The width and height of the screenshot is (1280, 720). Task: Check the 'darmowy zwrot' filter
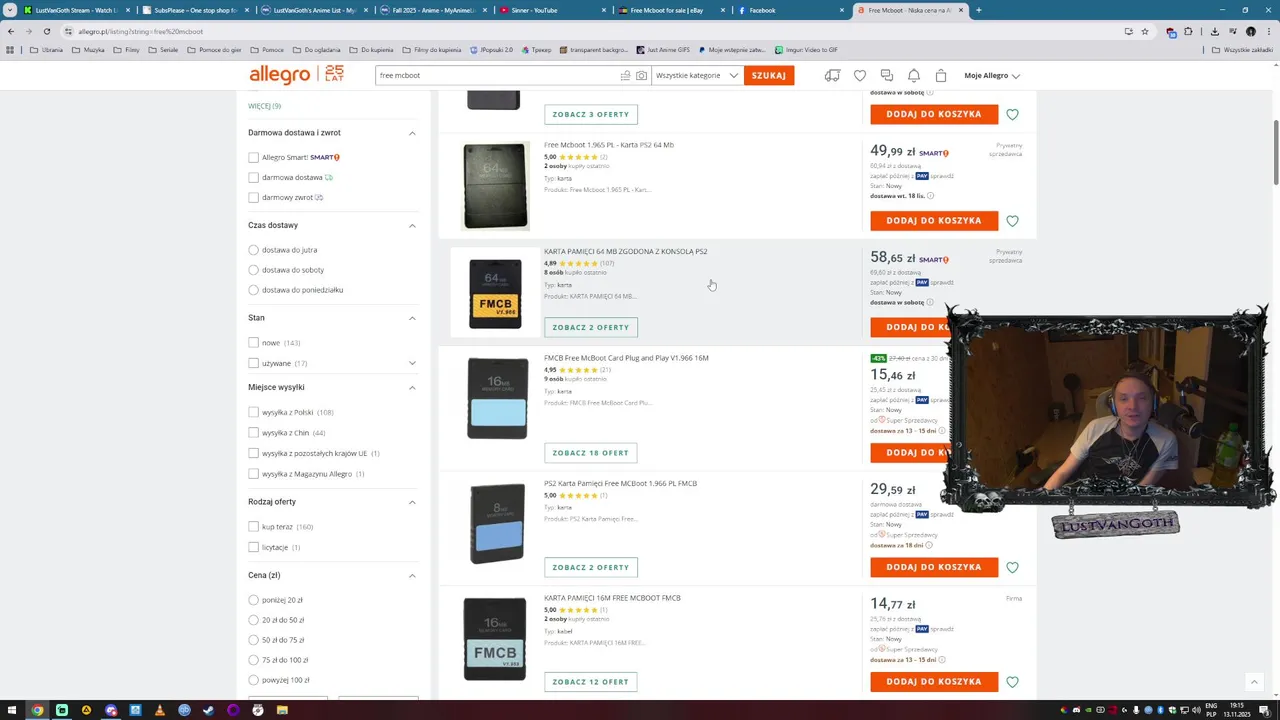(253, 197)
